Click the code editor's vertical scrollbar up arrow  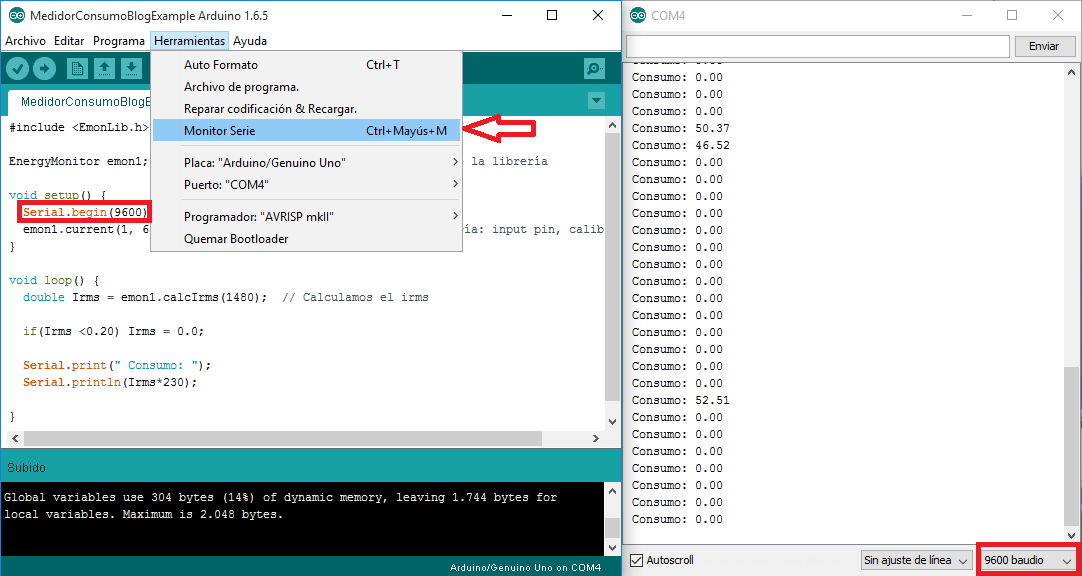click(x=611, y=125)
